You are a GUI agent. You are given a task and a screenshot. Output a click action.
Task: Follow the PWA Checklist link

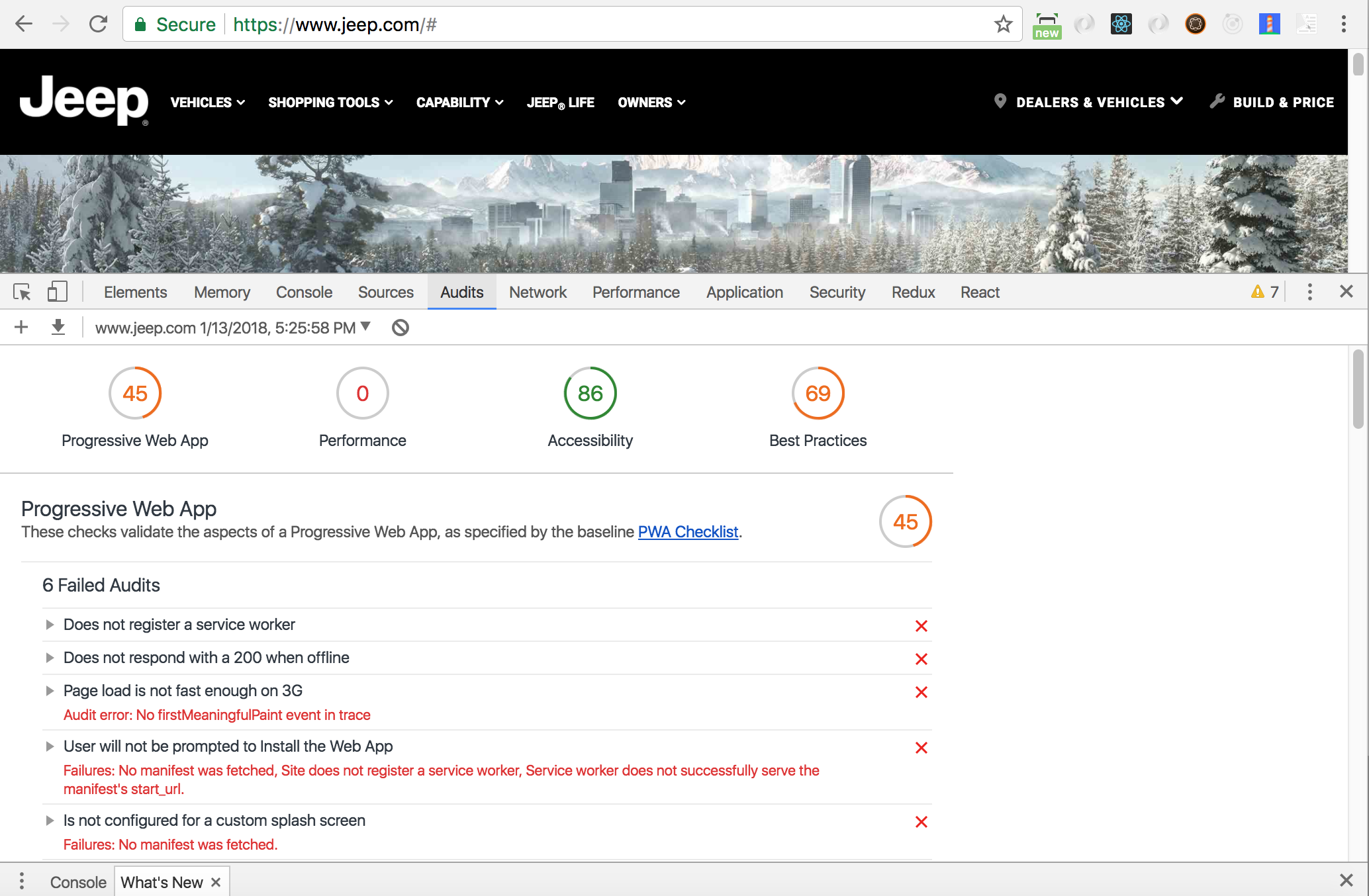688,532
